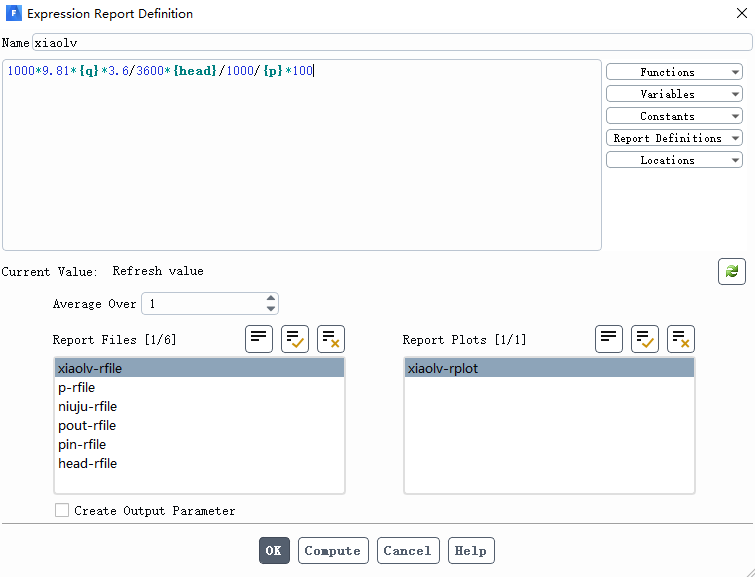This screenshot has width=755, height=577.
Task: Select all shown Report Plots
Action: (645, 339)
